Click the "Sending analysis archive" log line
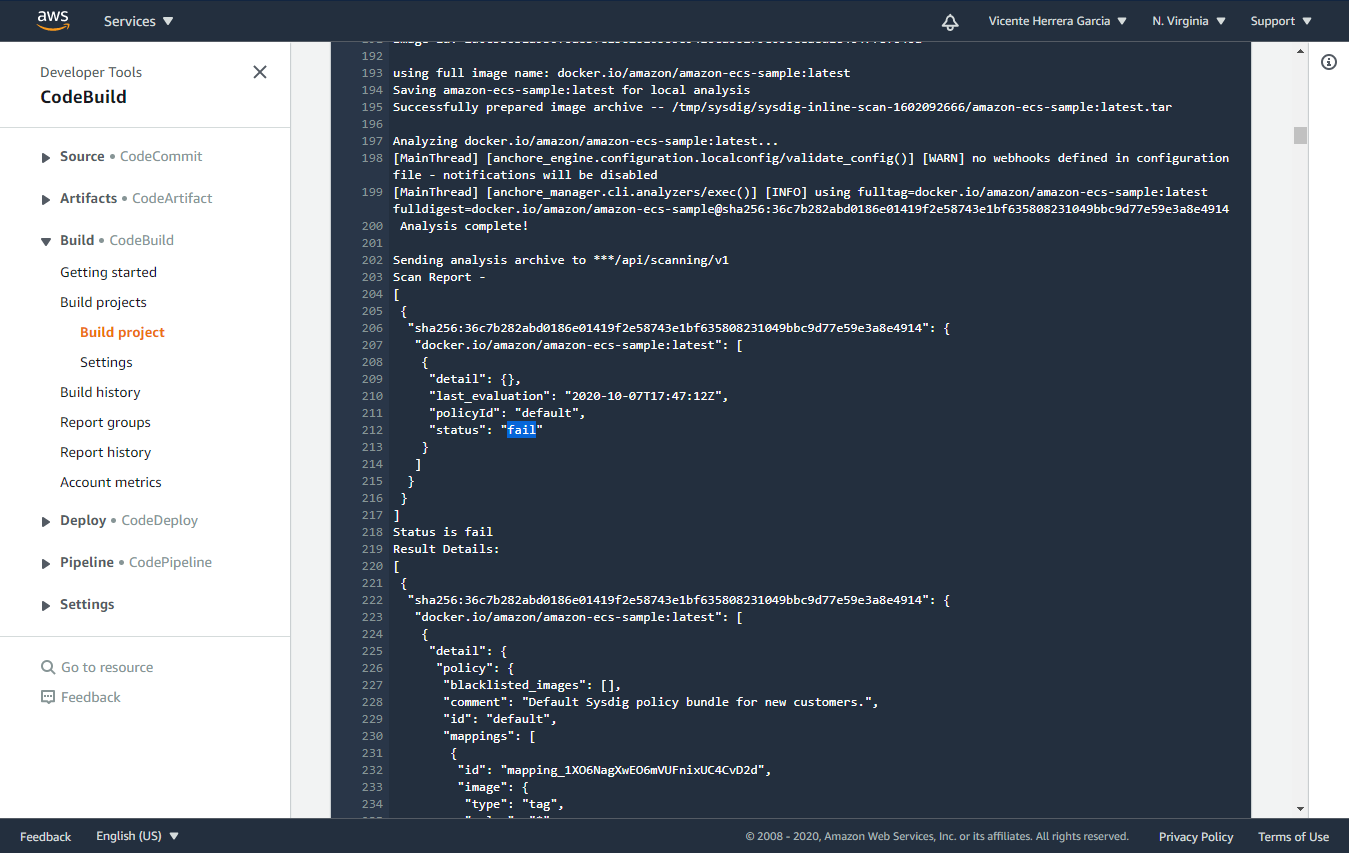1349x853 pixels. (x=561, y=260)
